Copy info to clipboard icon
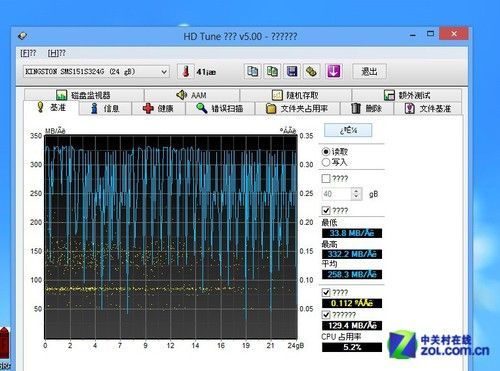Image resolution: width=500 pixels, height=371 pixels. click(x=252, y=71)
